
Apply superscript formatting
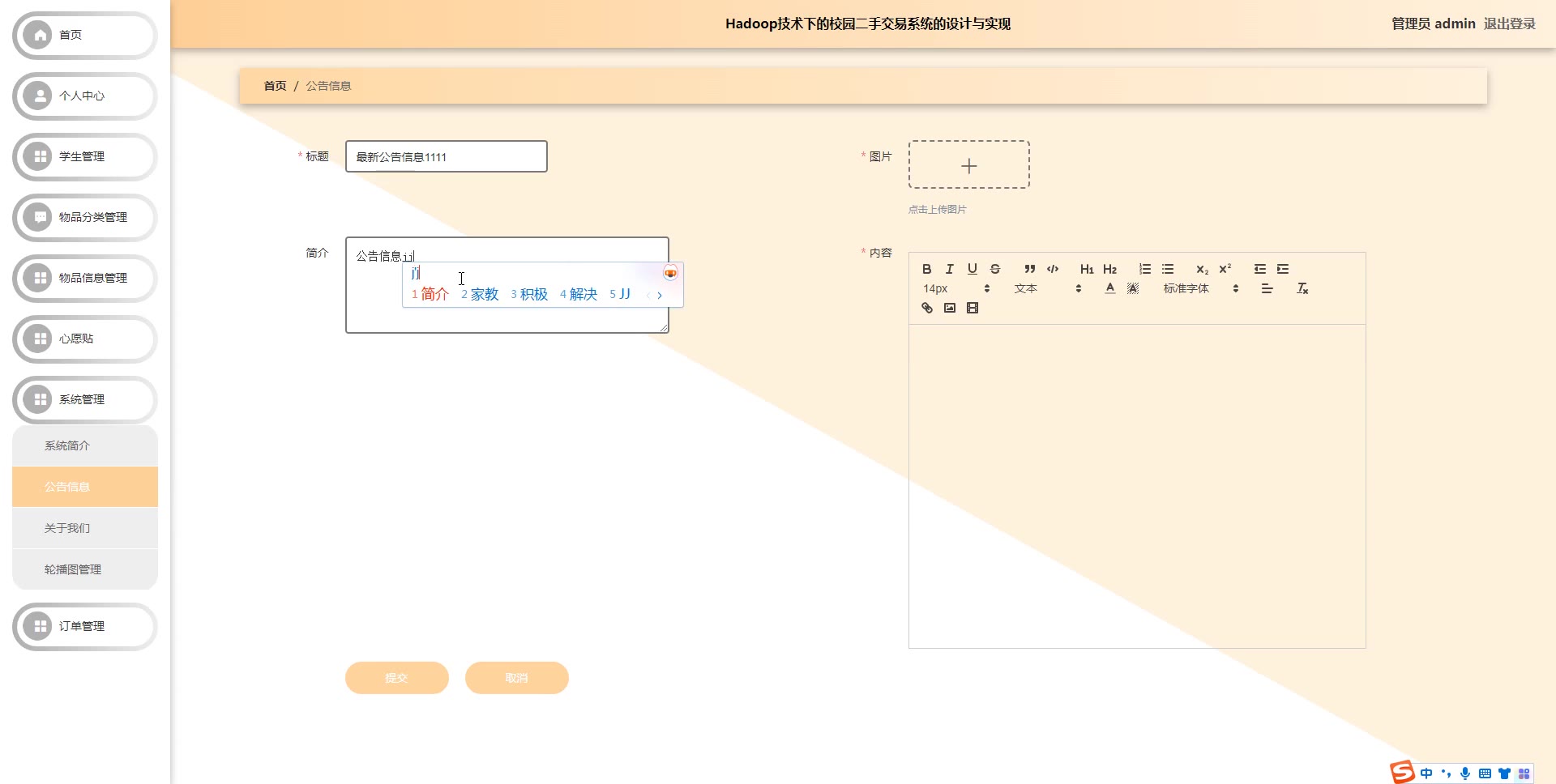1225,269
